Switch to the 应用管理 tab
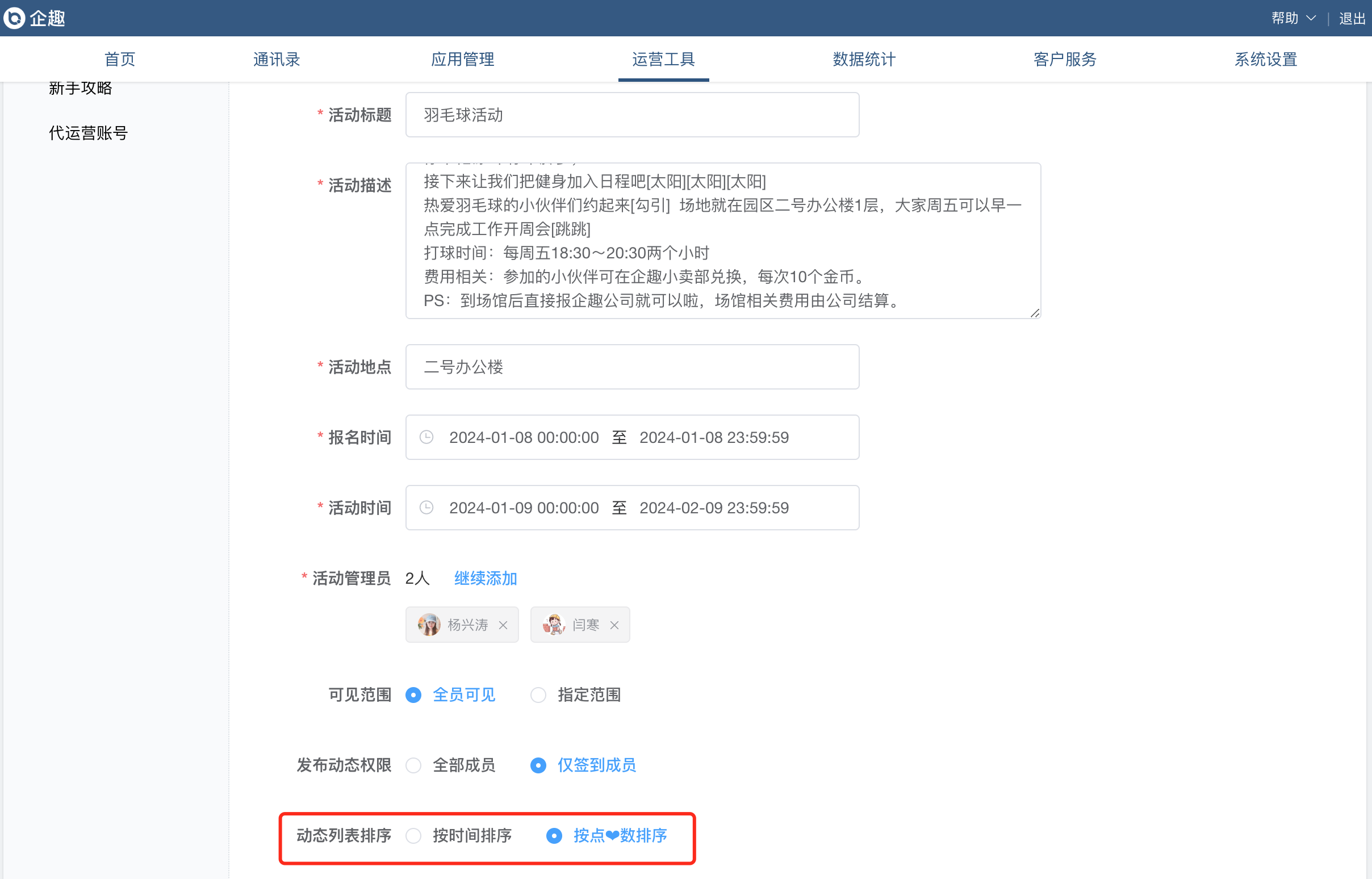The height and width of the screenshot is (879, 1372). 462,60
